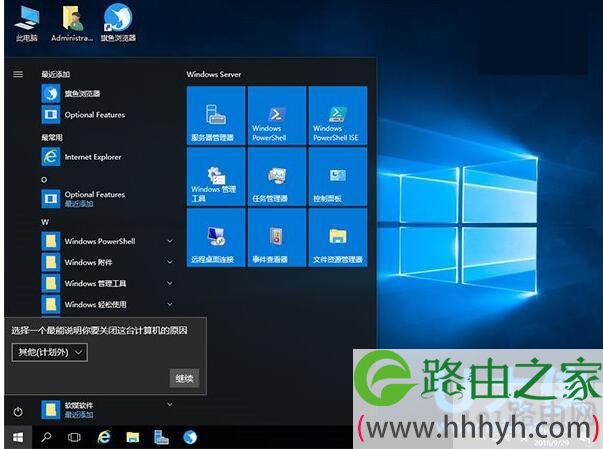Open the shutdown reason dropdown 其他(计划外)

[x=50, y=352]
